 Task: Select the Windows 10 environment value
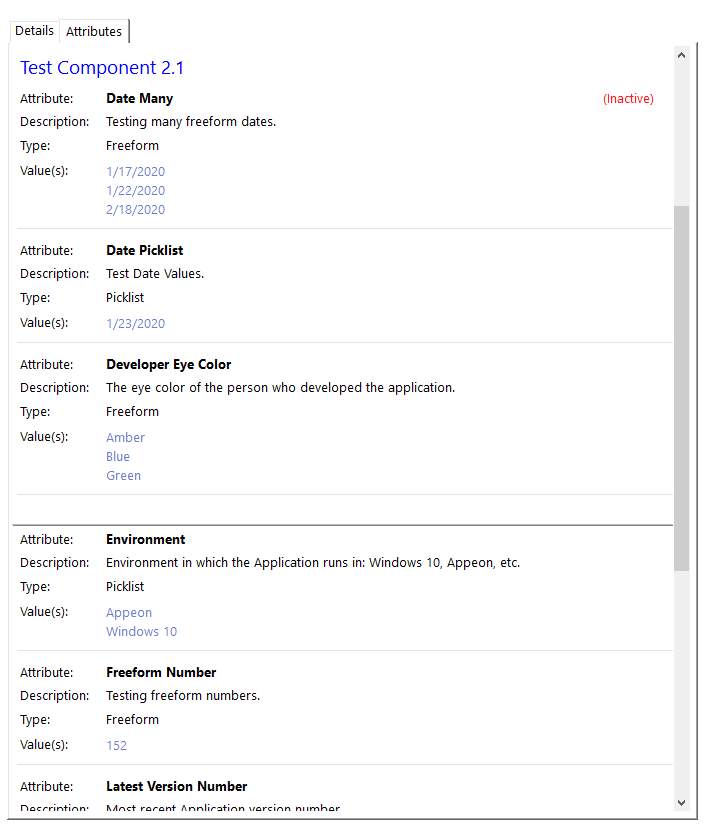(141, 632)
